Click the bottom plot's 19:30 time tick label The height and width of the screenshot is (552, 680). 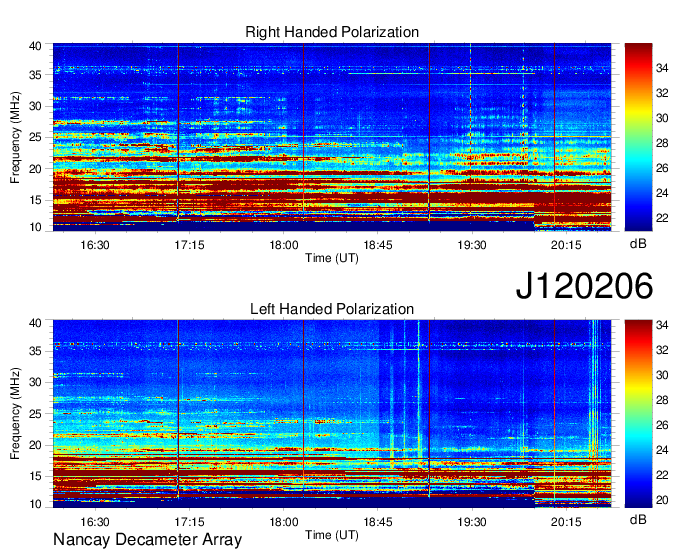pos(472,522)
